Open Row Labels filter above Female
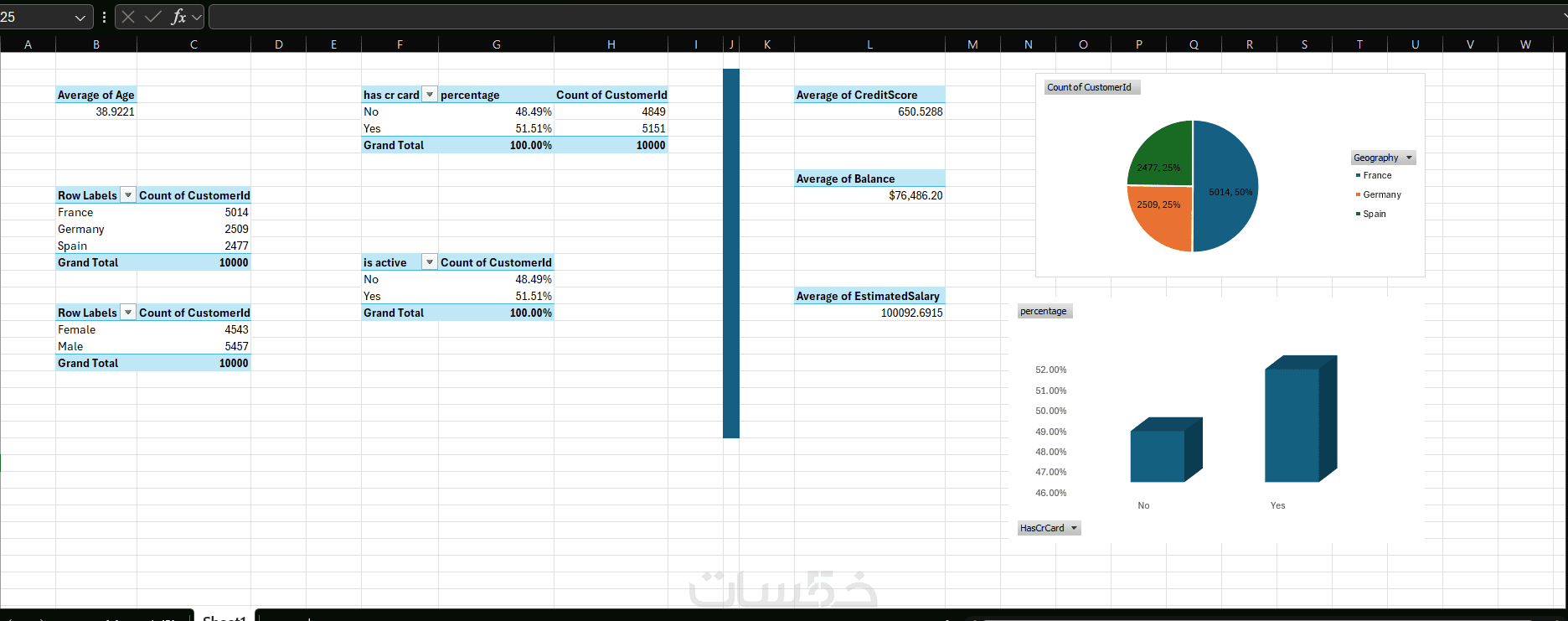The image size is (1568, 621). pyautogui.click(x=128, y=313)
